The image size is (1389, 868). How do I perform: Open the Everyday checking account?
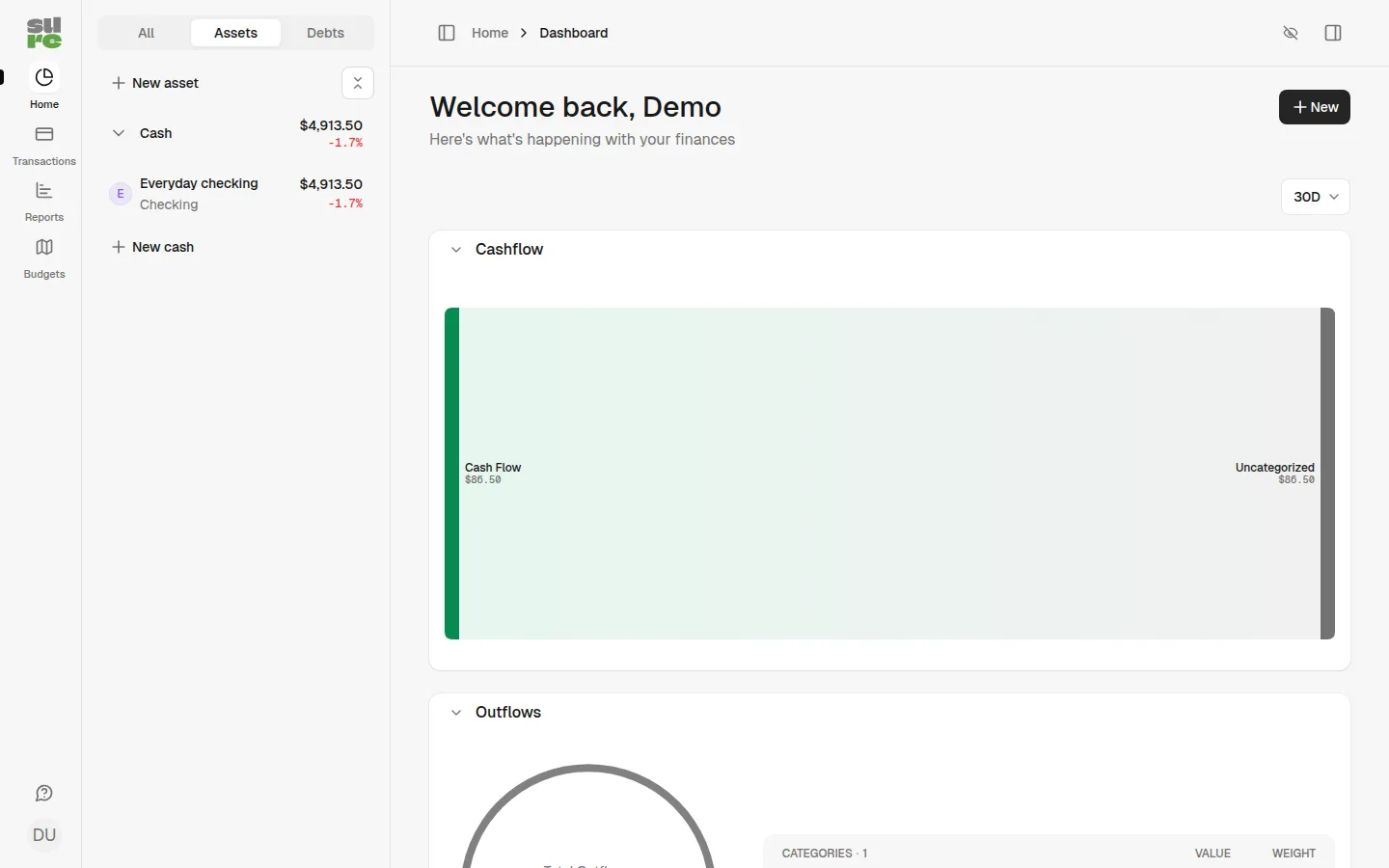(236, 194)
